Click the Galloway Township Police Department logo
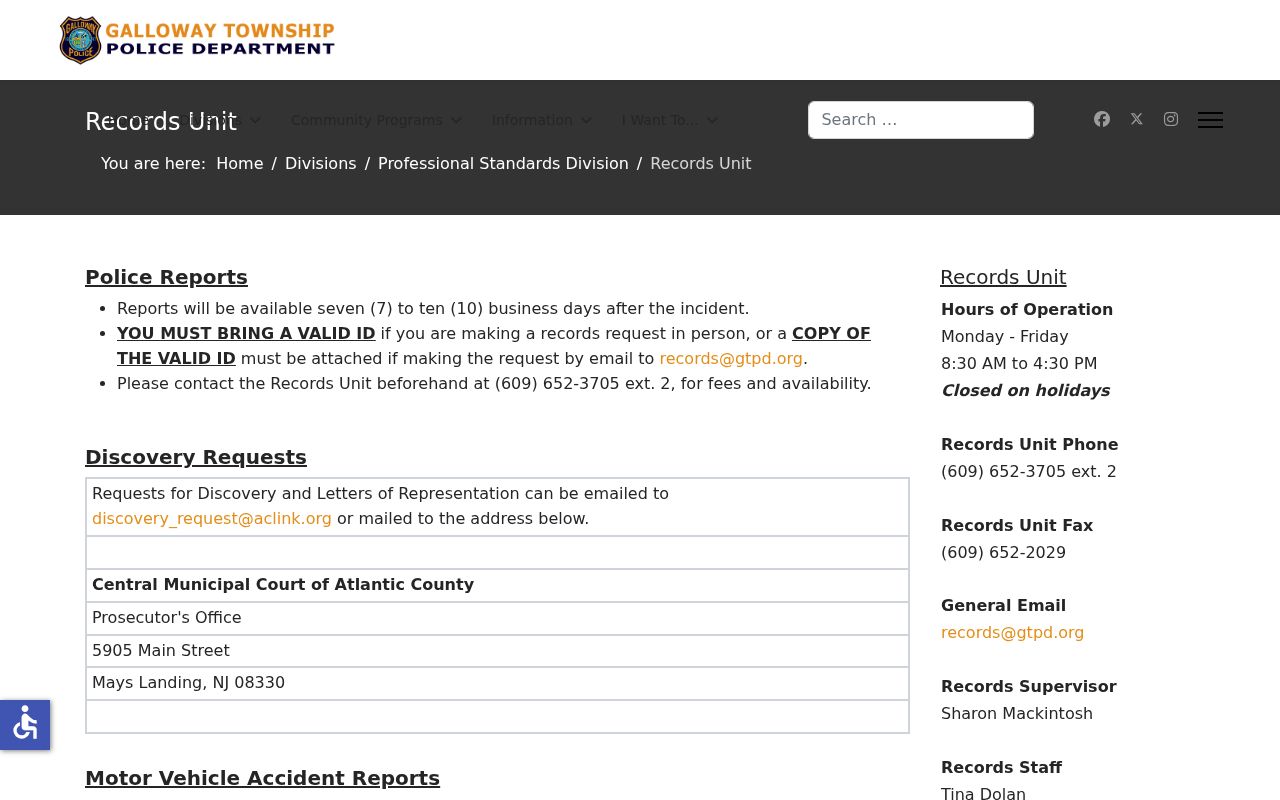 click(x=197, y=40)
